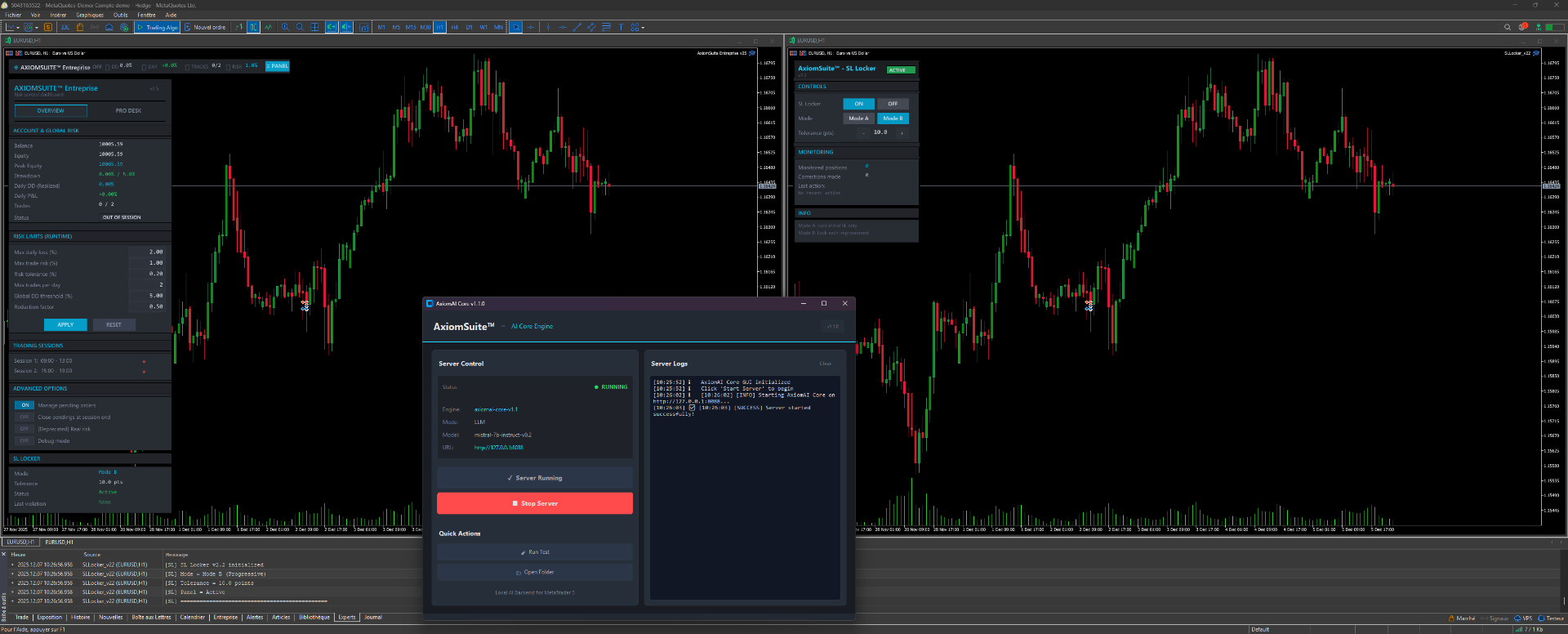The height and width of the screenshot is (634, 1568).
Task: Select the cursor pointer tool
Action: pyautogui.click(x=516, y=27)
